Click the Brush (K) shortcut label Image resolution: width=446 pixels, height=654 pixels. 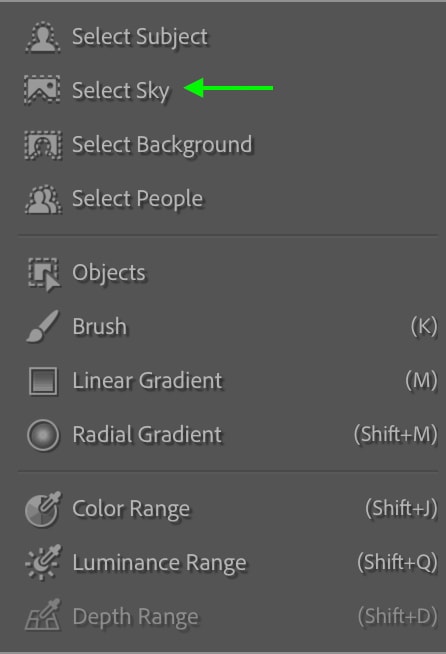(x=424, y=326)
